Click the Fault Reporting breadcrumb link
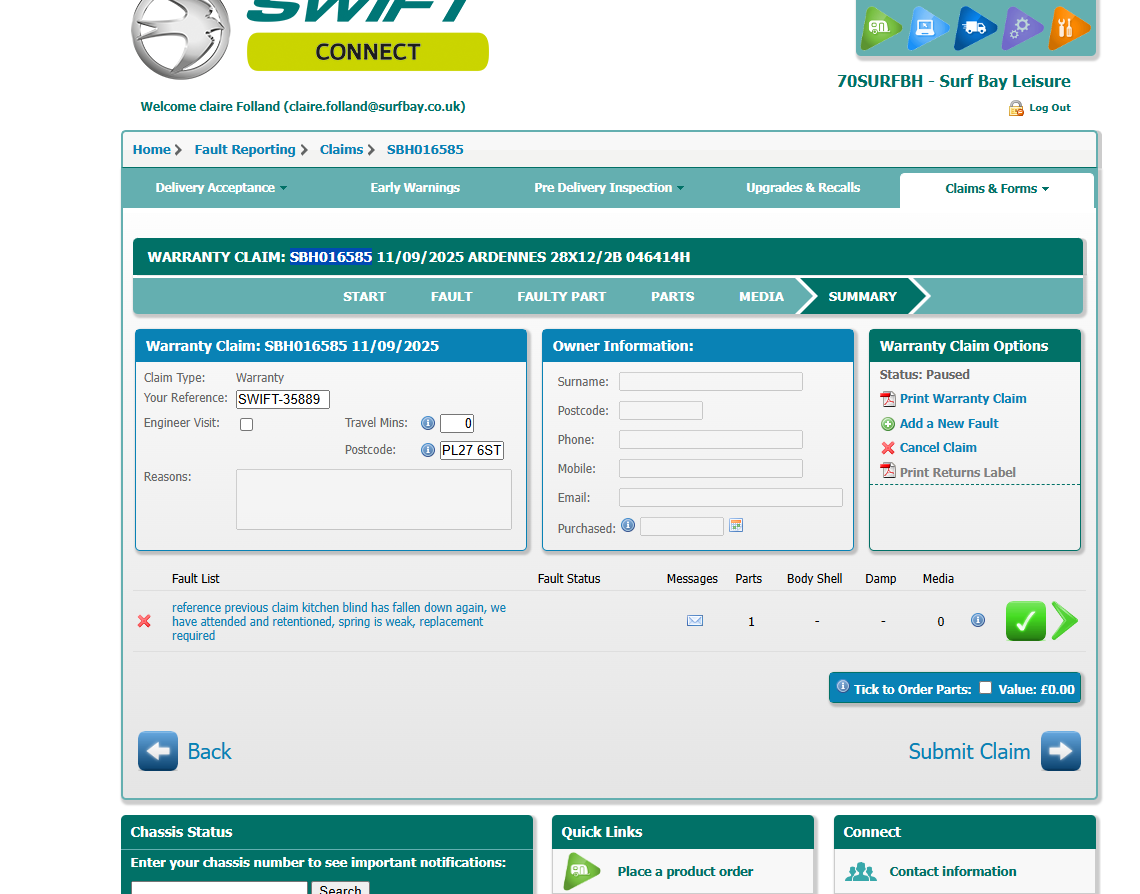Viewport: 1140px width, 894px height. pos(245,150)
